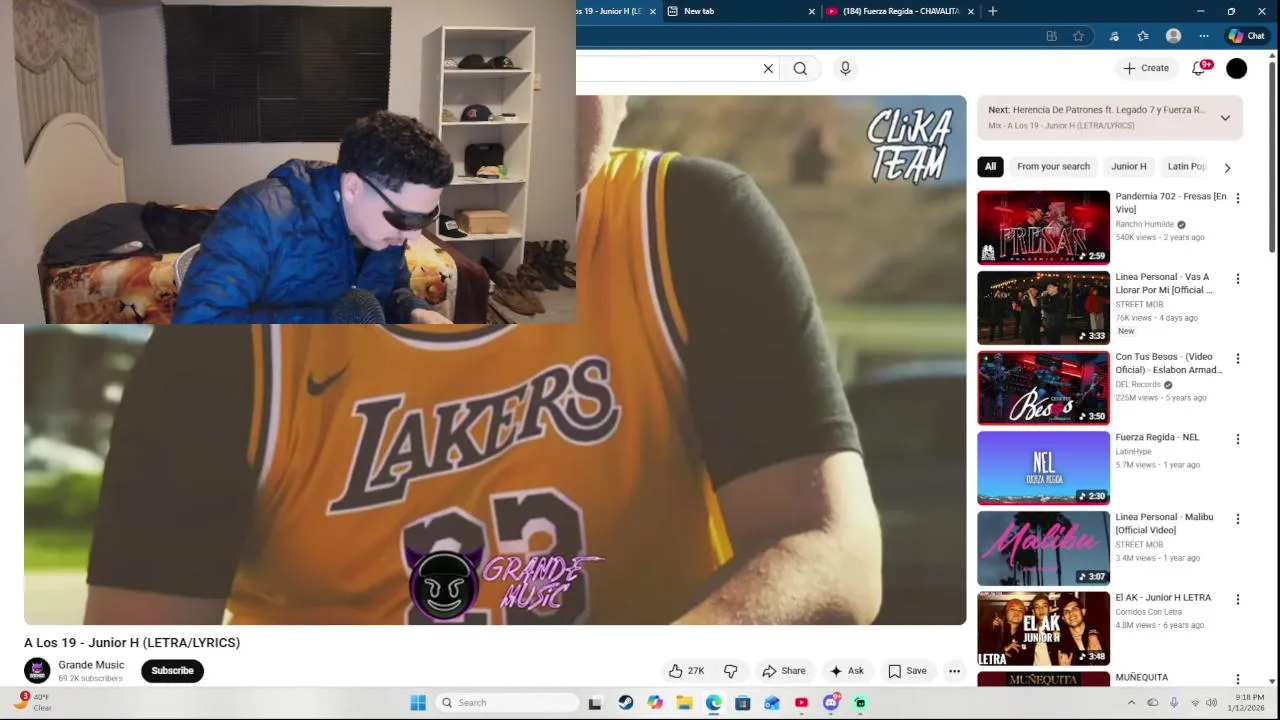Show hidden system tray icons
Image resolution: width=1280 pixels, height=720 pixels.
(1131, 703)
